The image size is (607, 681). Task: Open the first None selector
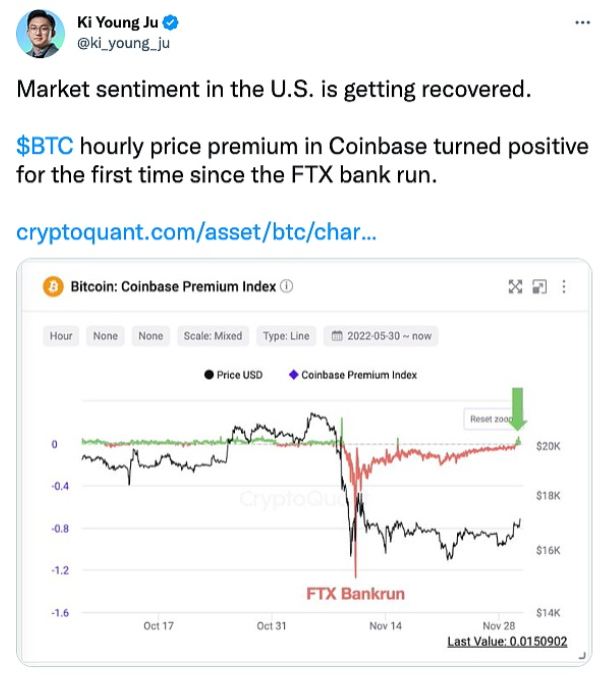pyautogui.click(x=105, y=336)
